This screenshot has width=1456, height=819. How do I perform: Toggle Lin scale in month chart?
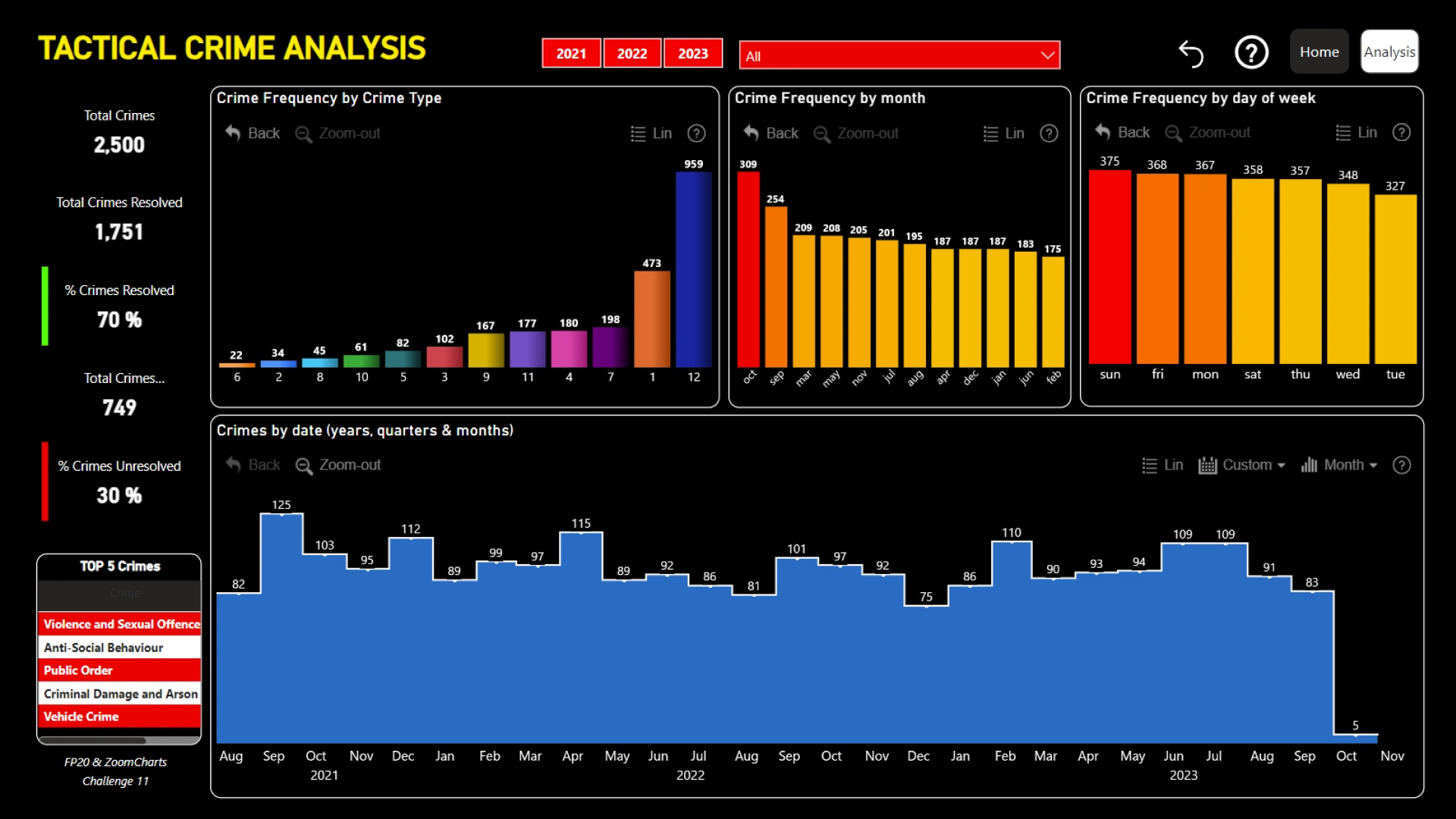click(1004, 133)
